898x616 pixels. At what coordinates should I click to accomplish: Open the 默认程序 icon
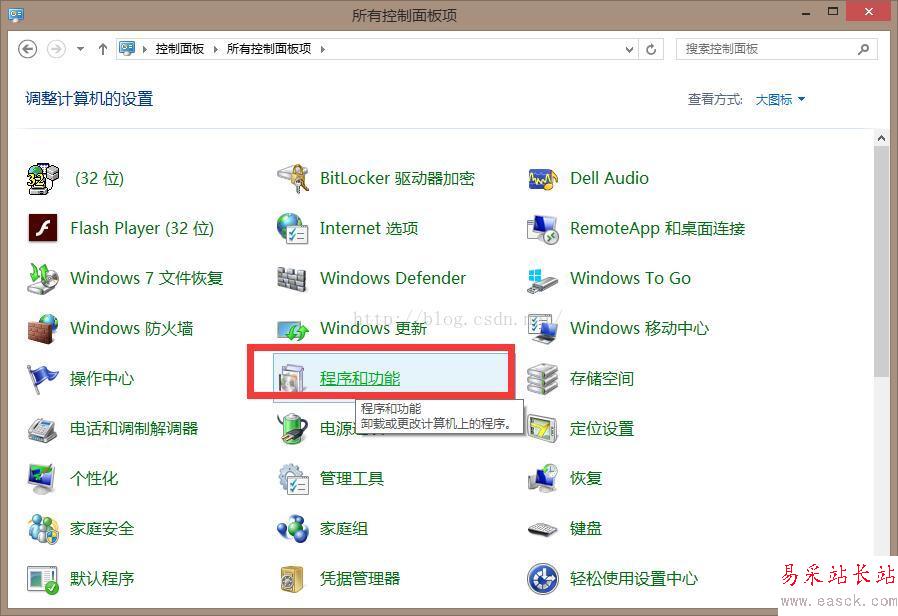pyautogui.click(x=43, y=579)
